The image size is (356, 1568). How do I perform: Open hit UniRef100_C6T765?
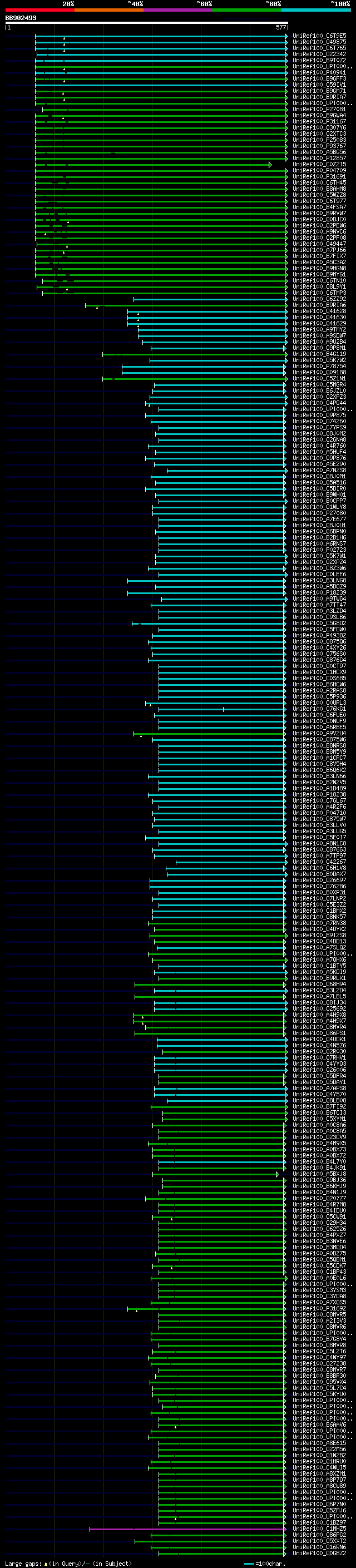319,48
